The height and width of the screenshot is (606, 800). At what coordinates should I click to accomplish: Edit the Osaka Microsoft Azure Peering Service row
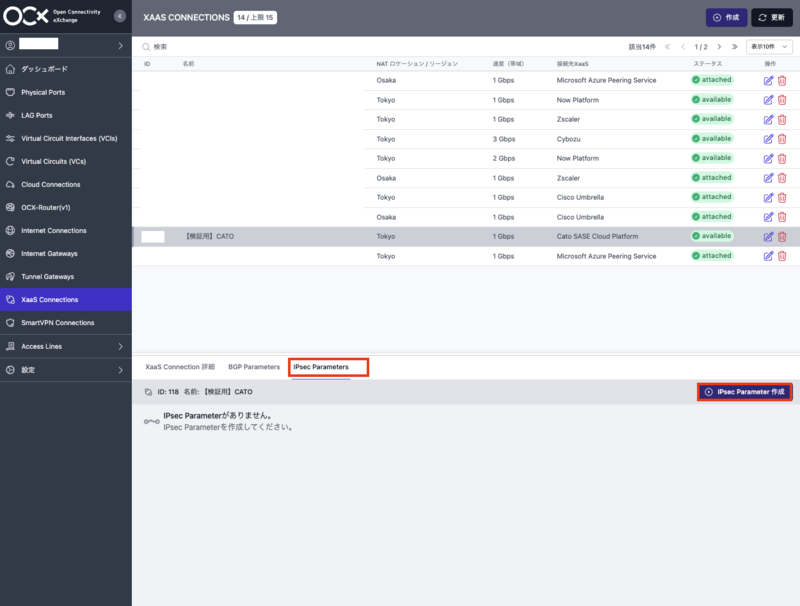[768, 81]
